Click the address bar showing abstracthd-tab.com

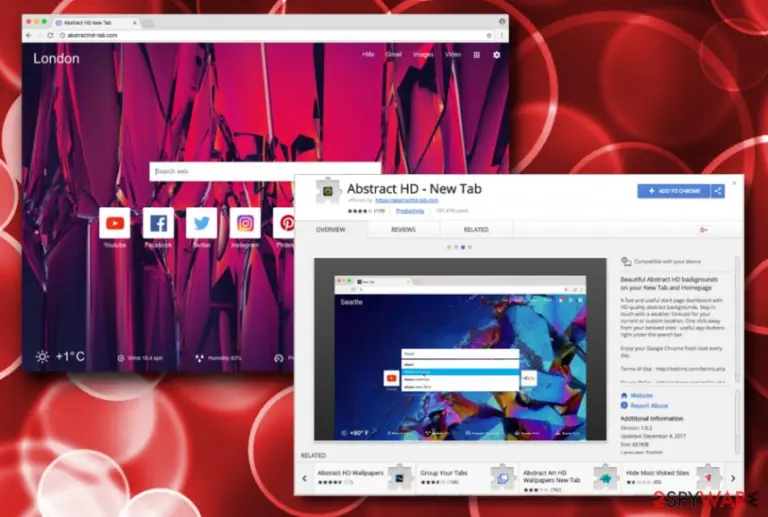coord(274,35)
